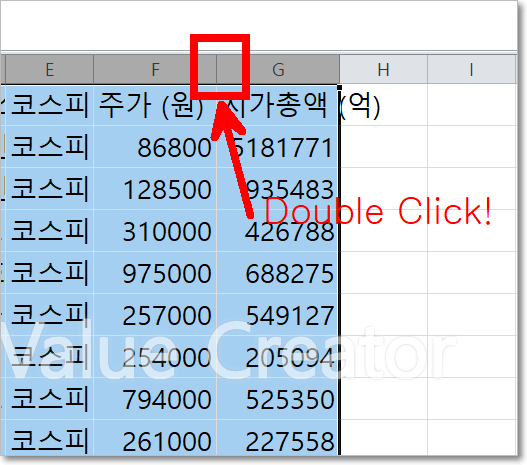Image resolution: width=527 pixels, height=465 pixels.
Task: Select the column F header
Action: (x=155, y=70)
